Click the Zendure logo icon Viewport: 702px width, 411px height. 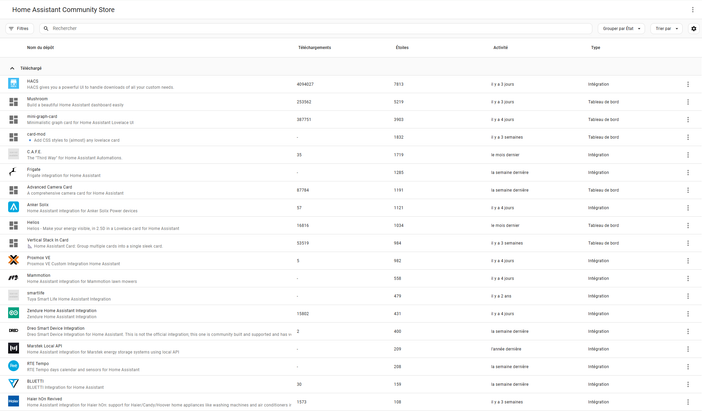13,313
